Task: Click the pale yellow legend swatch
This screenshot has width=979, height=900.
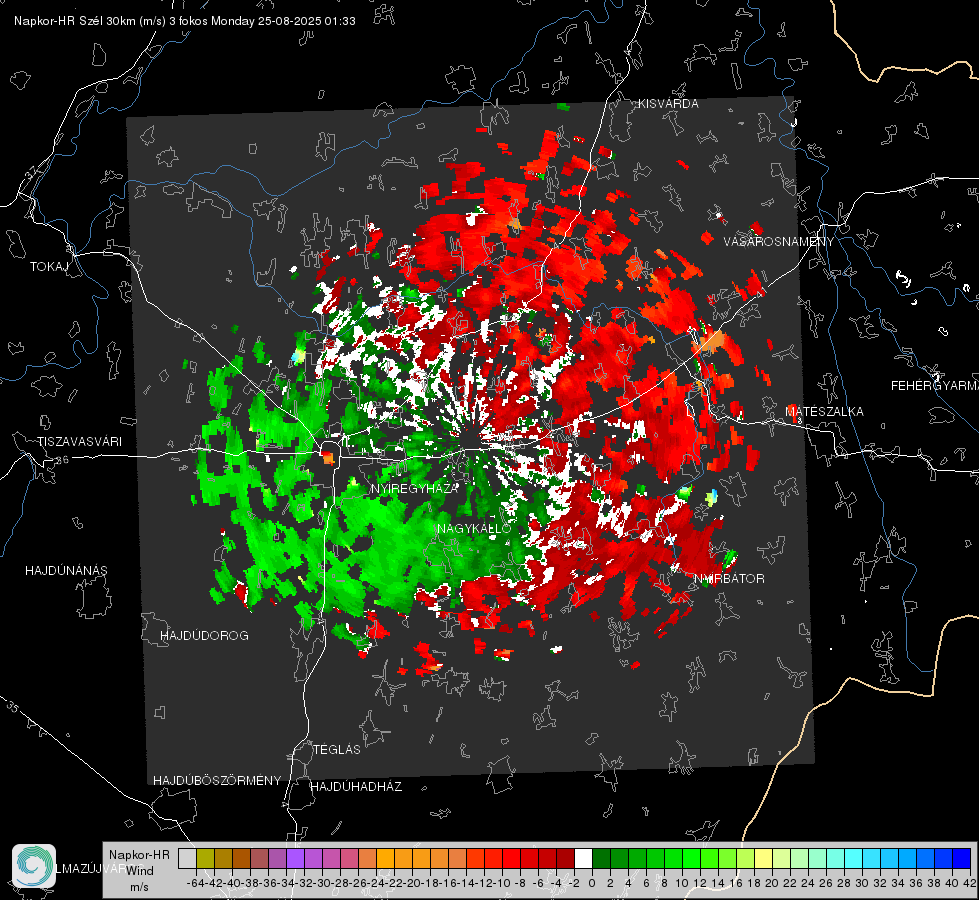Action: [x=763, y=858]
